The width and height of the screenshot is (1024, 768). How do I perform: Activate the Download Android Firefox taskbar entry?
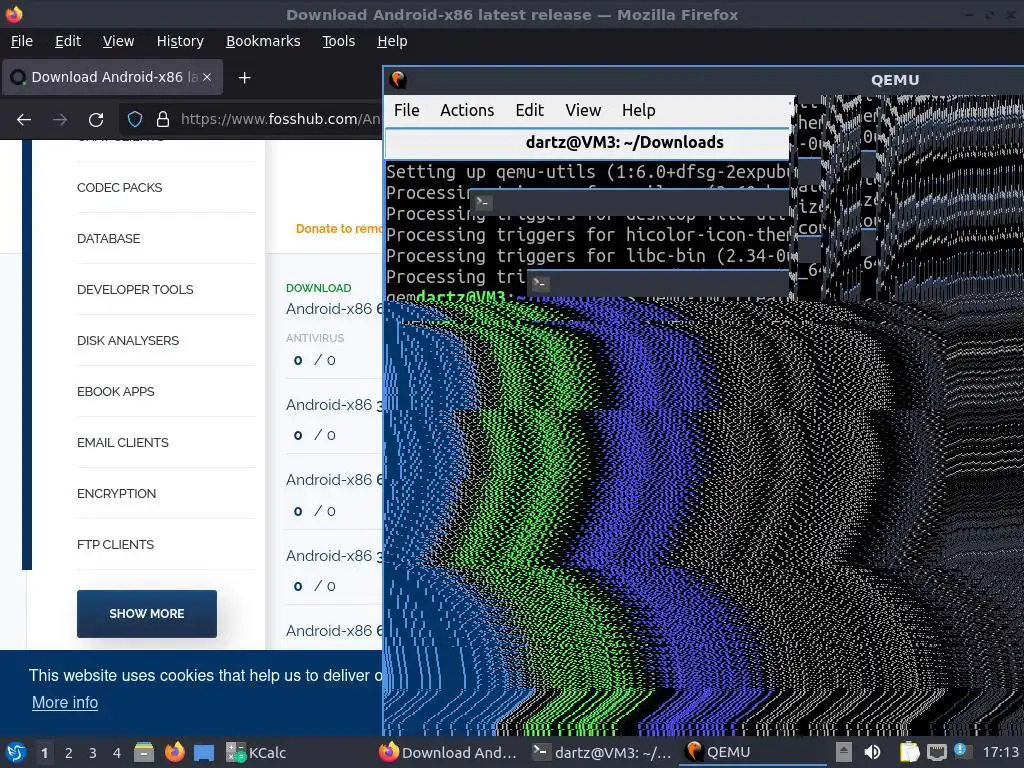448,752
